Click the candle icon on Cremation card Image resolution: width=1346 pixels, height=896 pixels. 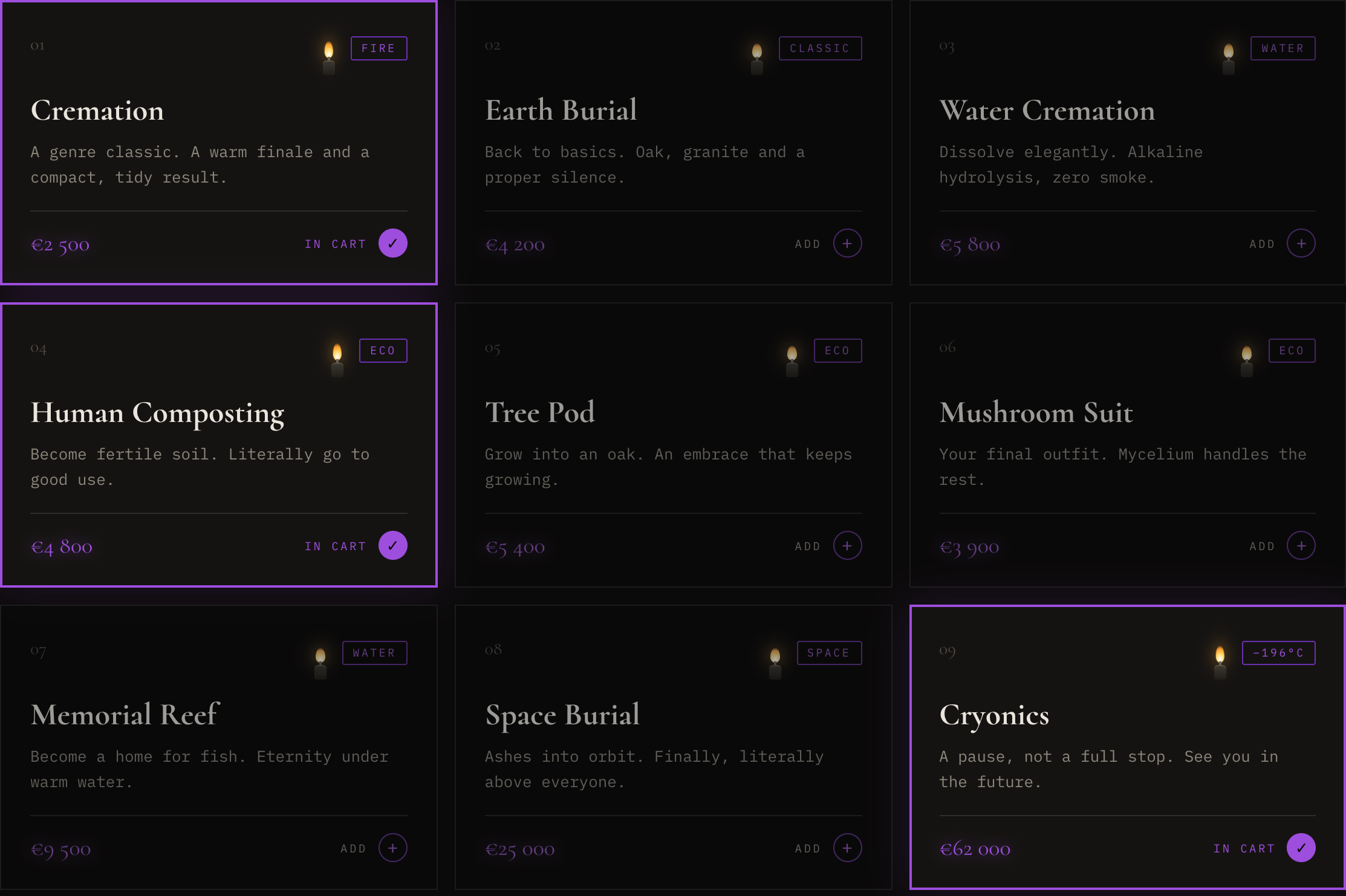pyautogui.click(x=329, y=58)
